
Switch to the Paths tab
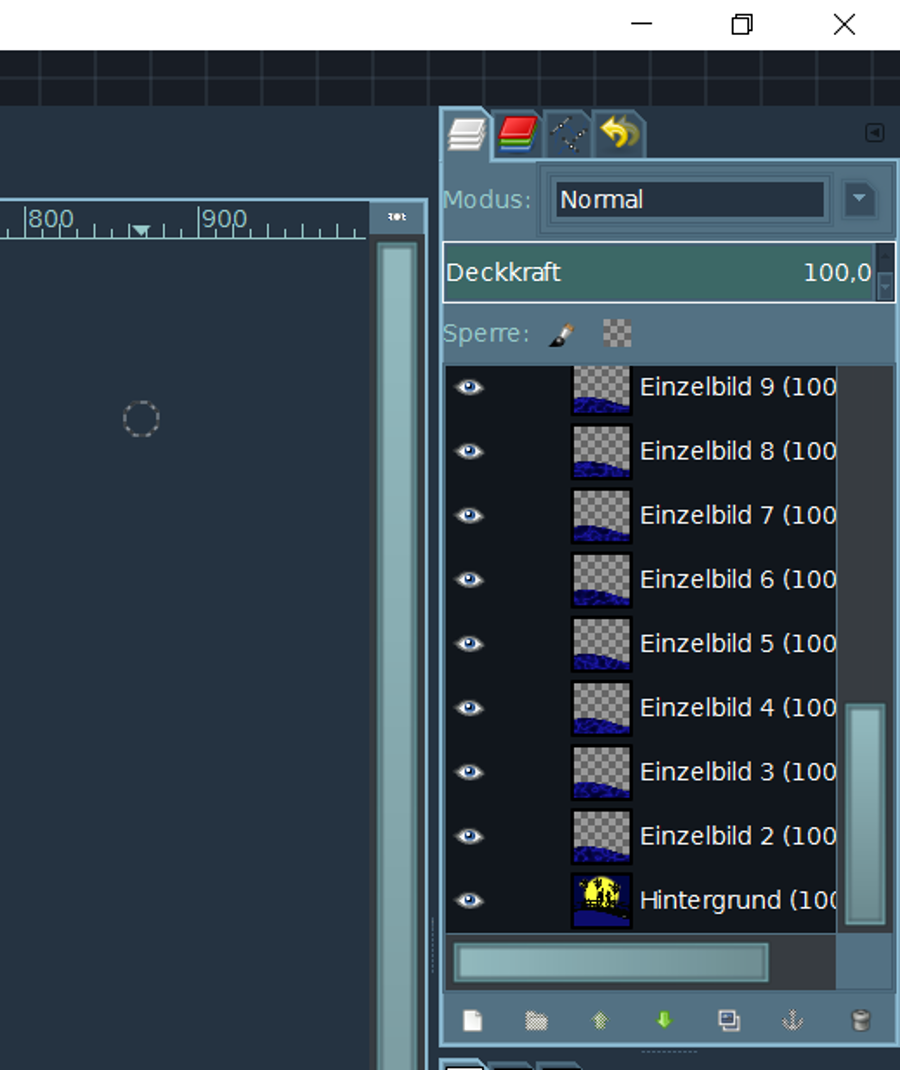pos(568,134)
